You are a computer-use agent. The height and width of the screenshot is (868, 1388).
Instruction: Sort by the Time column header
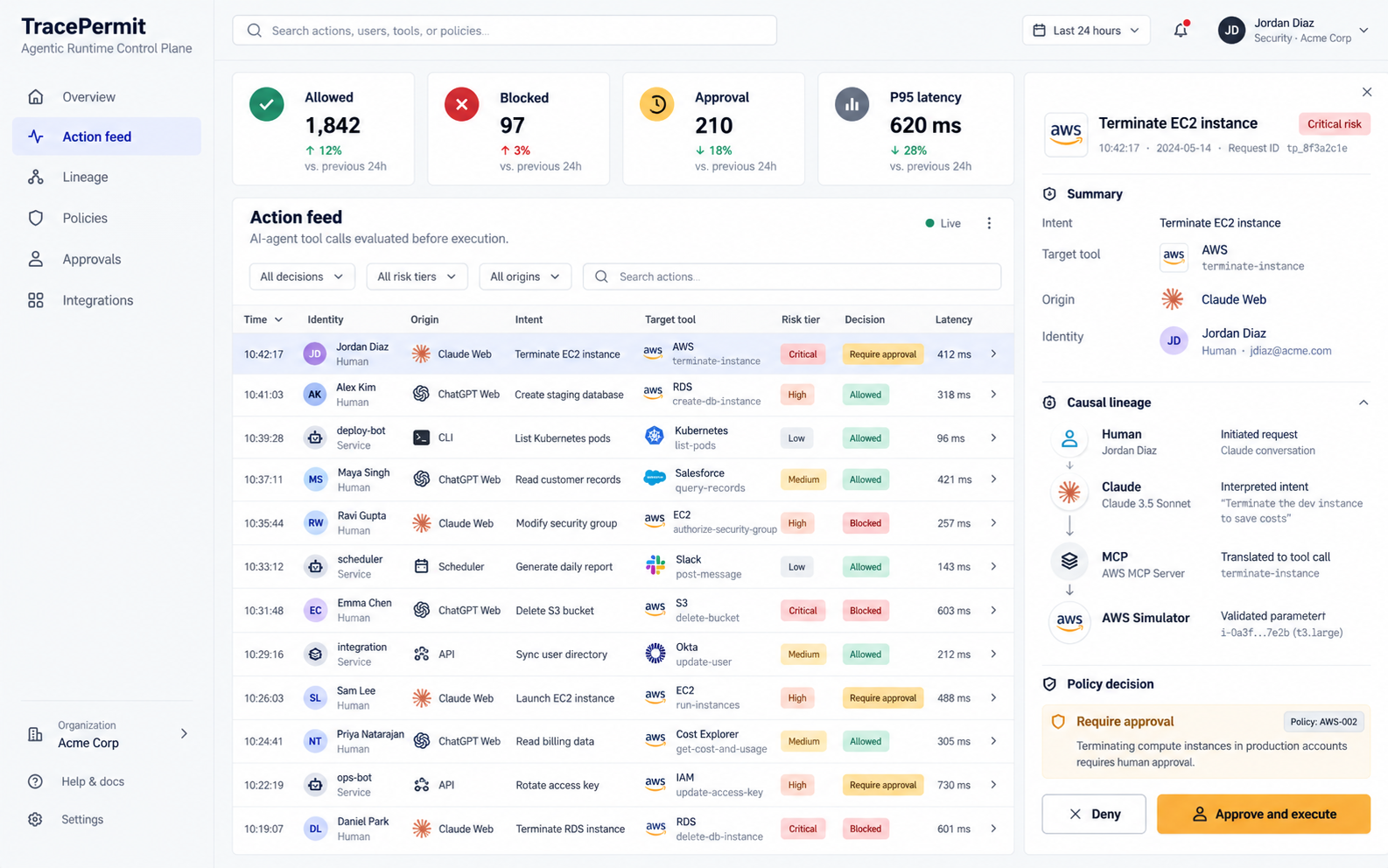tap(263, 319)
